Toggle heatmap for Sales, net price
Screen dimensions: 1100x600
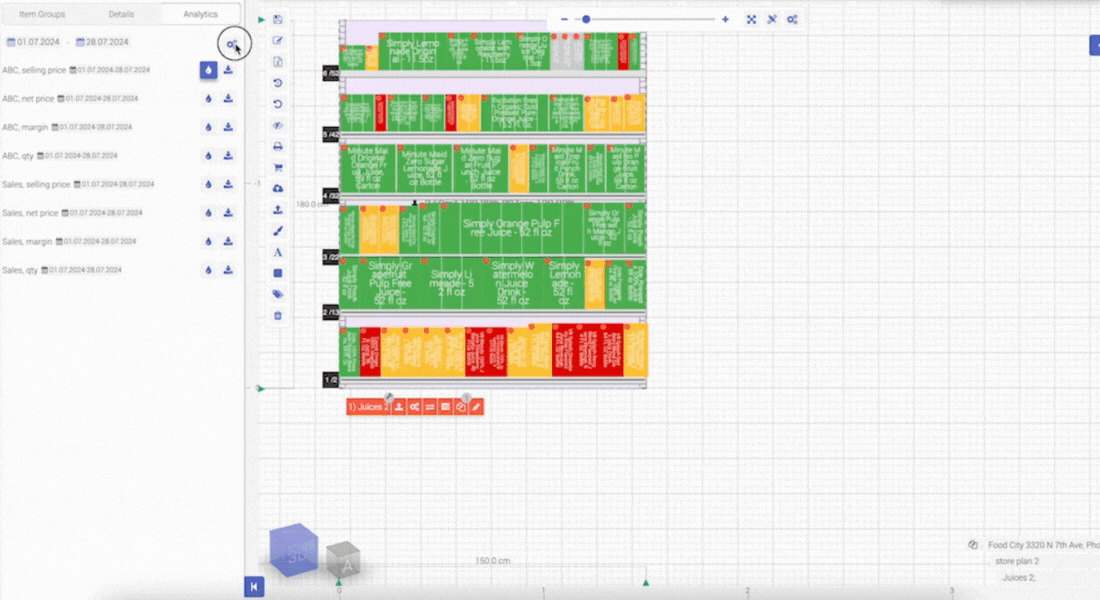(208, 213)
